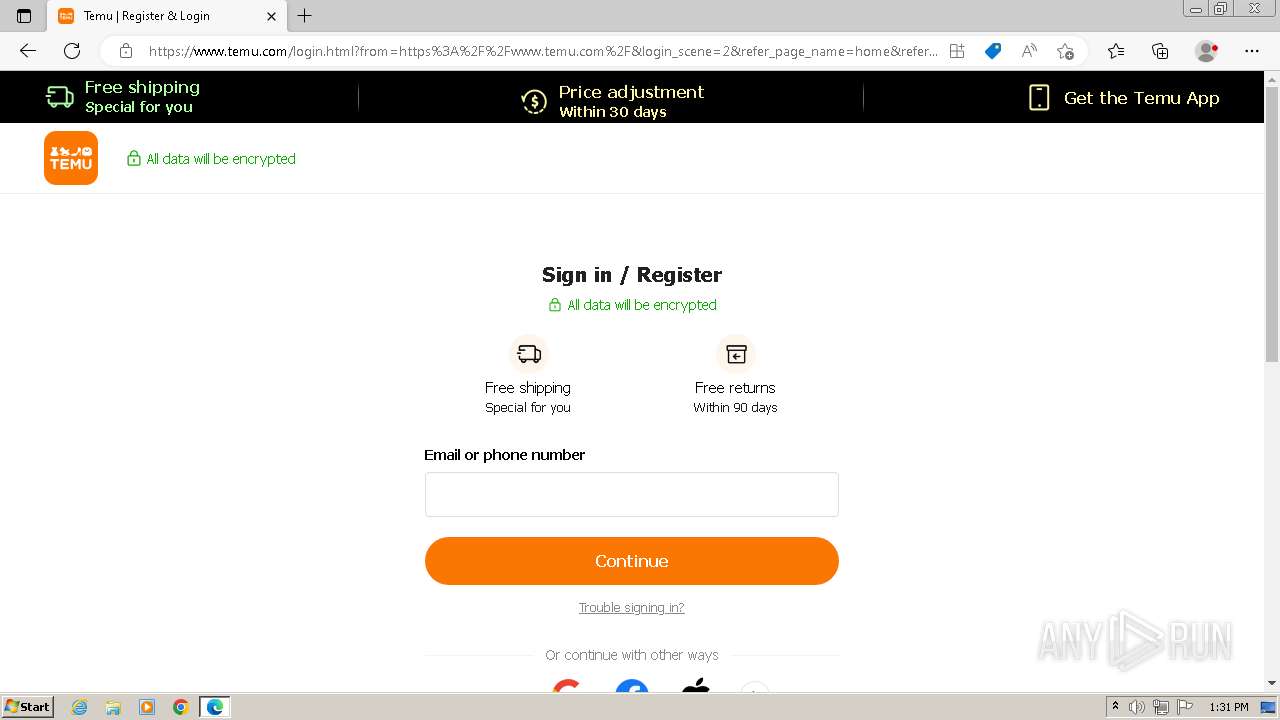
Task: Refresh the page in the browser
Action: point(72,51)
